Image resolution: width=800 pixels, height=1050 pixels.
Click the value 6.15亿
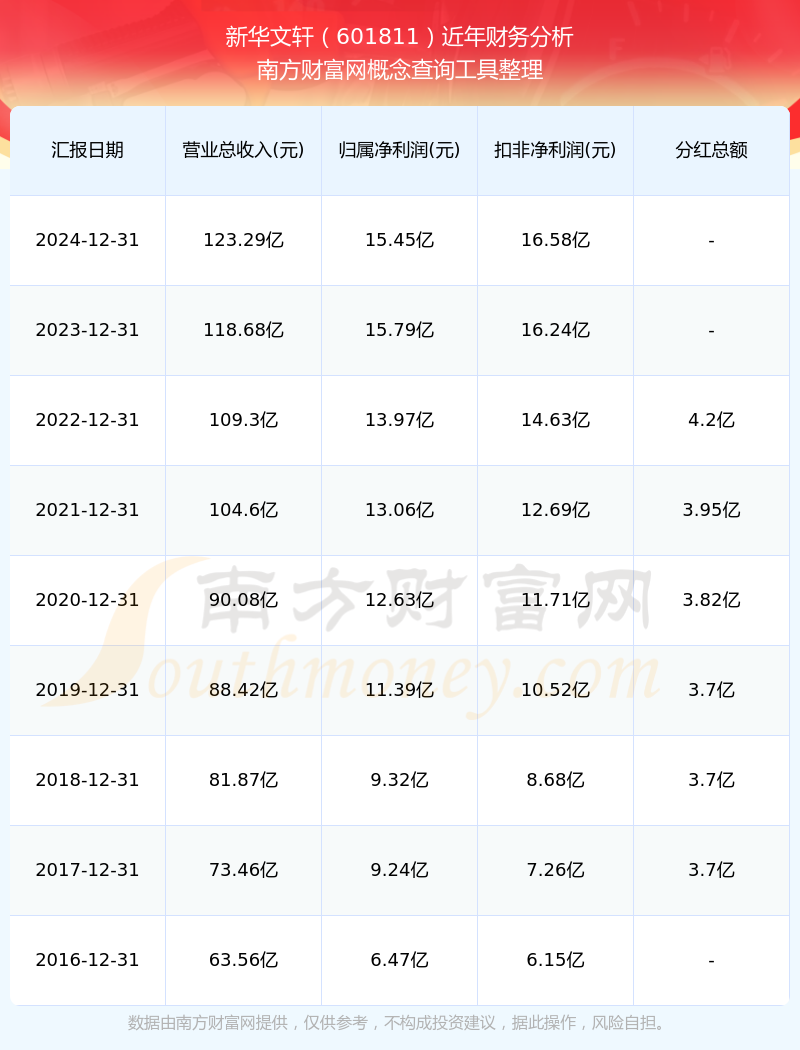(x=556, y=960)
